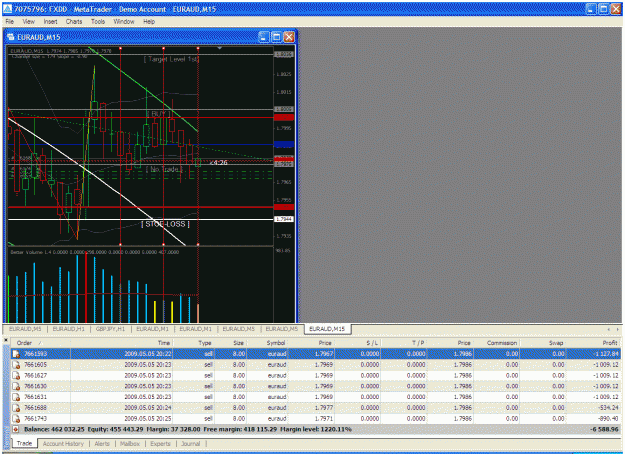Sort orders by the Symbol column header
This screenshot has height=454, width=625.
267,343
